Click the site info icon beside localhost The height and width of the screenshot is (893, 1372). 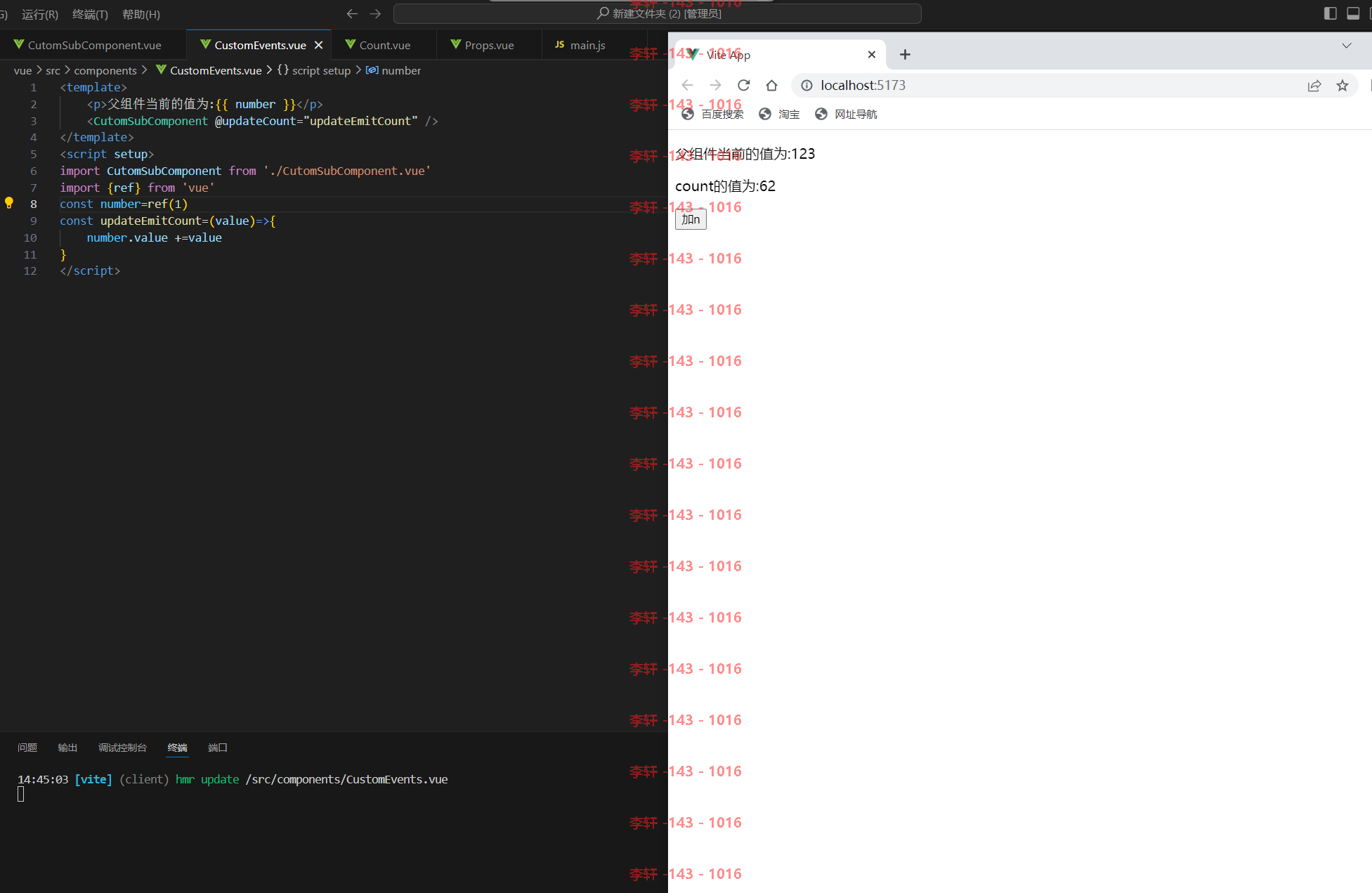(806, 85)
